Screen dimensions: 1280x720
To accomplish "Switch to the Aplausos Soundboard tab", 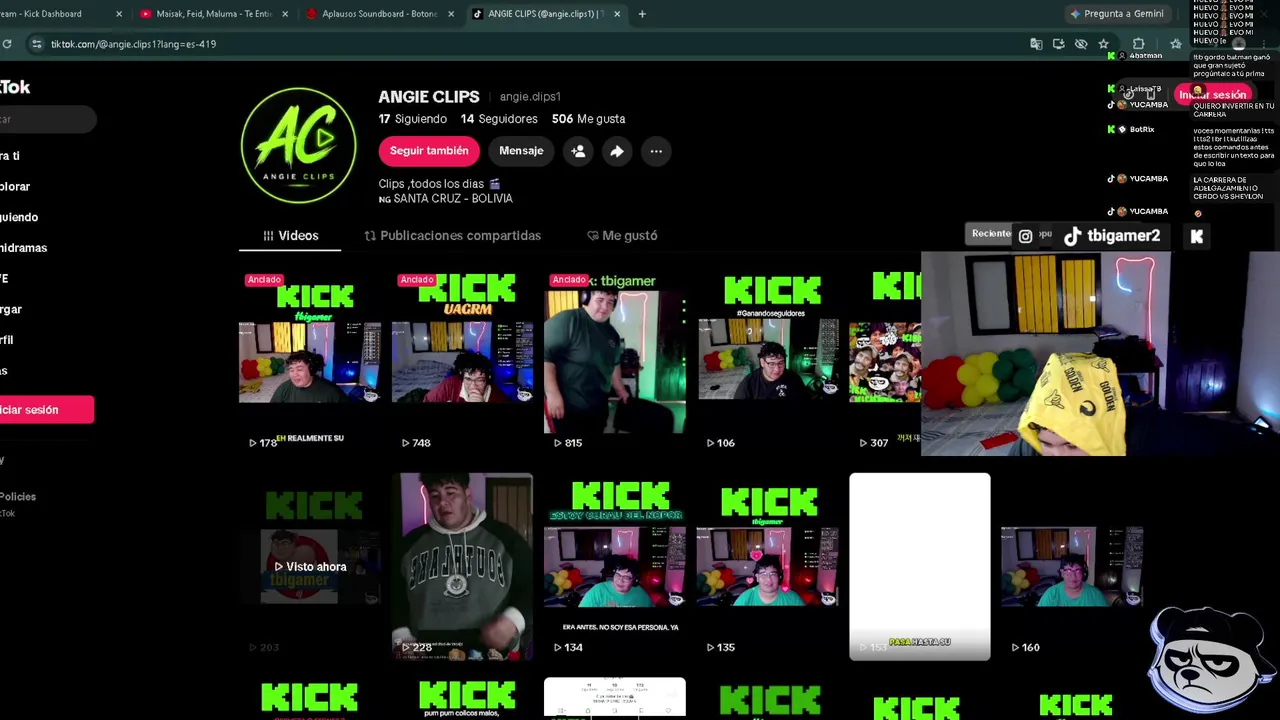I will pos(380,14).
